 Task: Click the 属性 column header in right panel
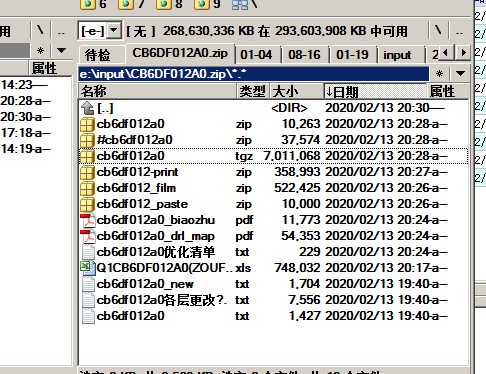(x=447, y=91)
